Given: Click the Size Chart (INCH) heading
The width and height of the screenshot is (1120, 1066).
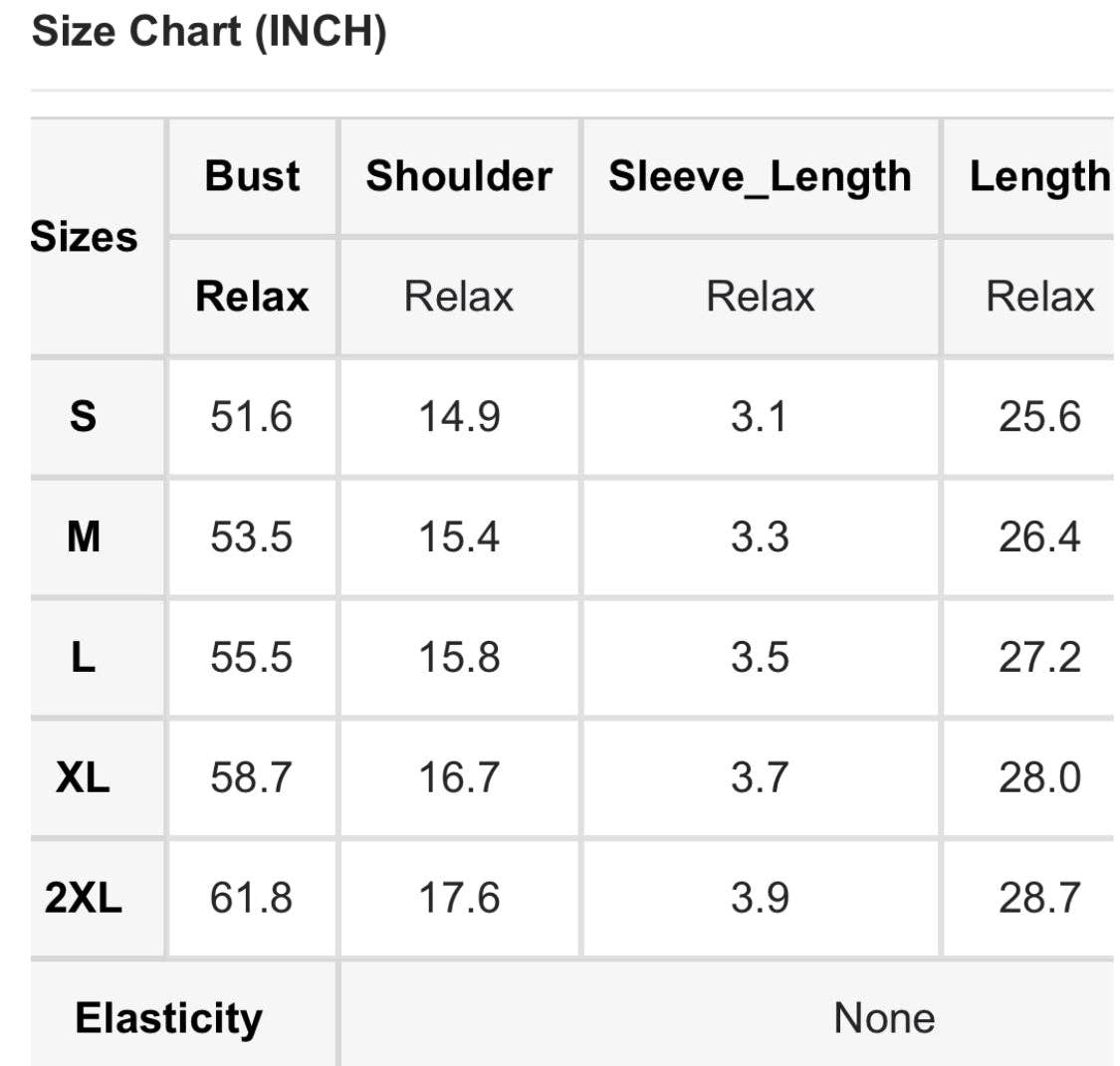Looking at the screenshot, I should tap(208, 32).
